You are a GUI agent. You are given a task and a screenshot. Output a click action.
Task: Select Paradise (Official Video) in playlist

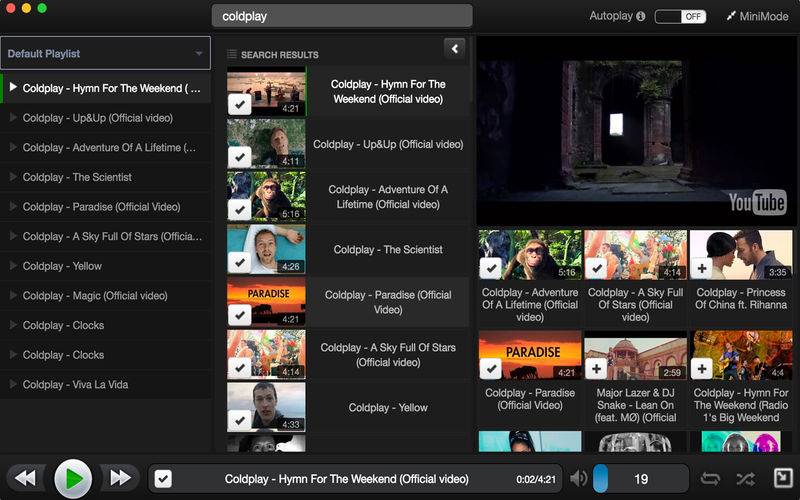click(x=106, y=207)
